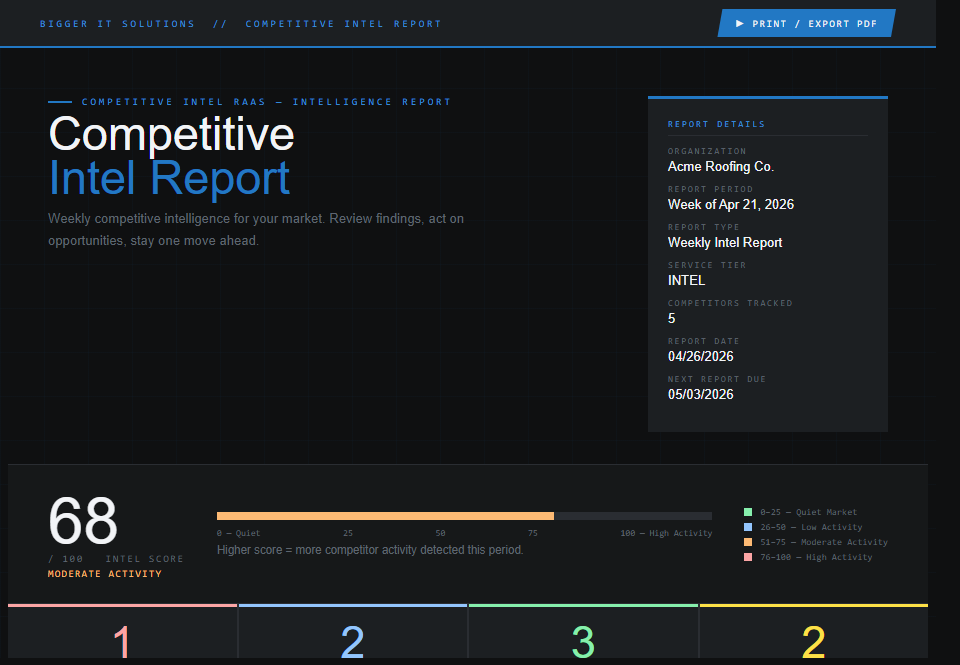
Task: Click the REPORT DETAILS panel heading
Action: (x=716, y=124)
